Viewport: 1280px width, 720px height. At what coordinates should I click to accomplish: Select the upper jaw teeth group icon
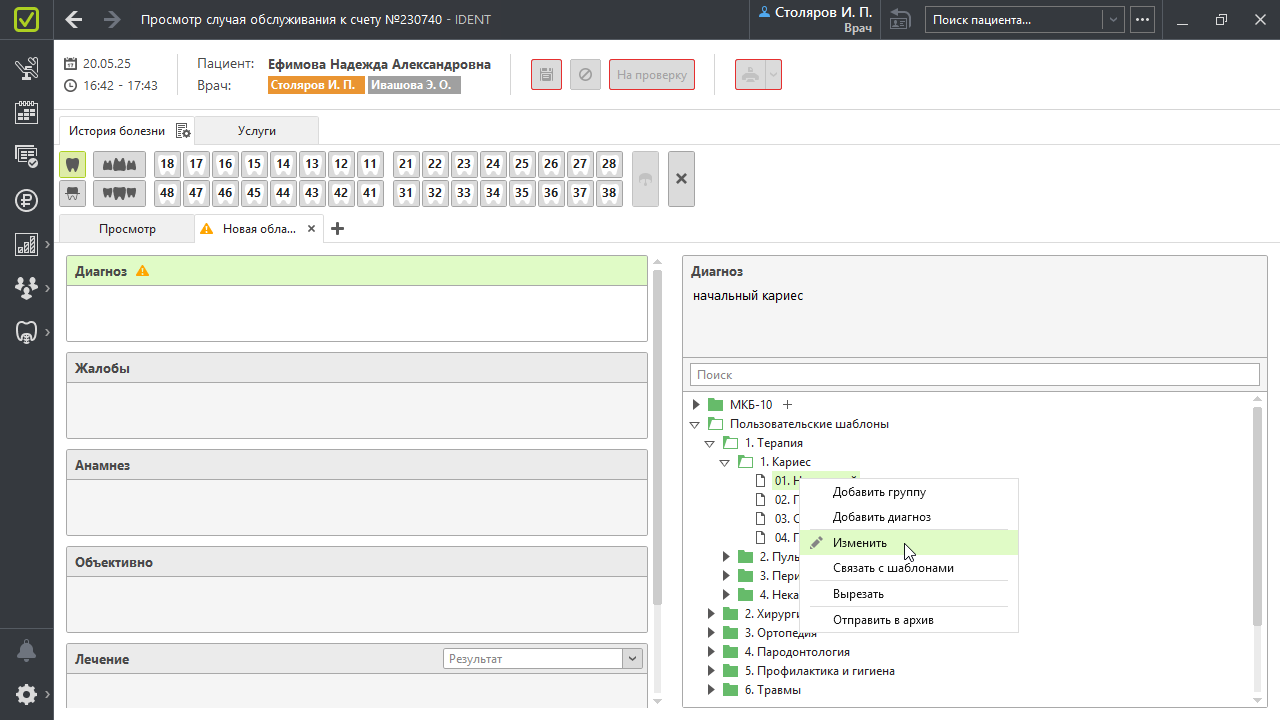[x=119, y=165]
